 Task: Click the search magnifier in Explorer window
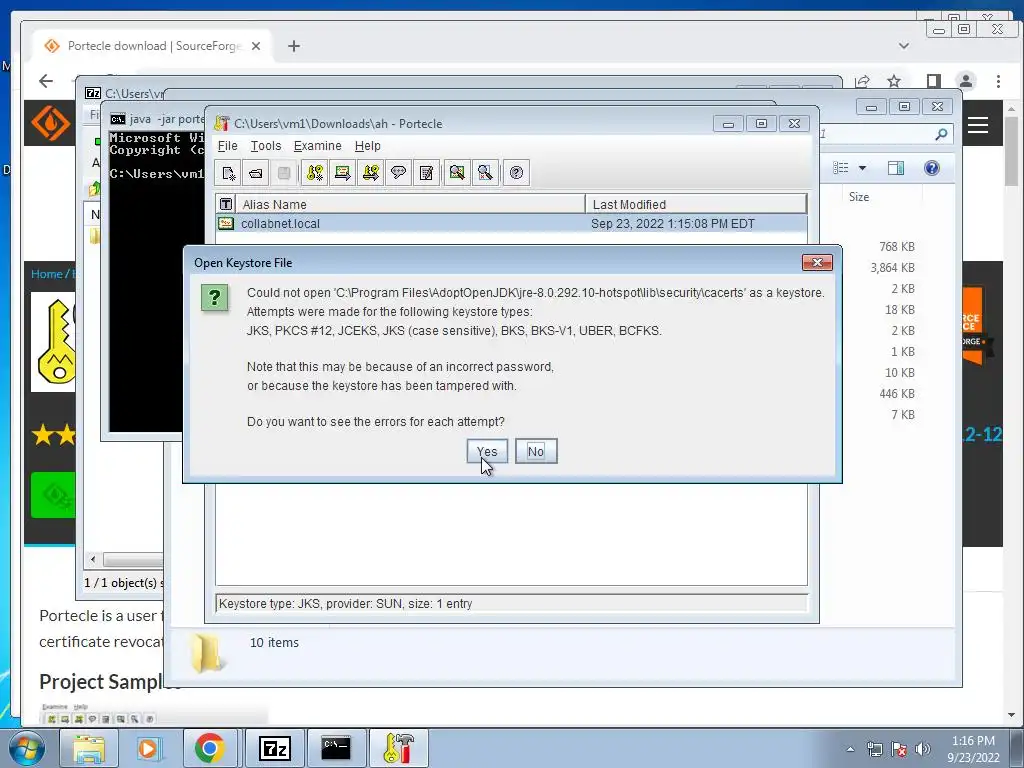941,134
